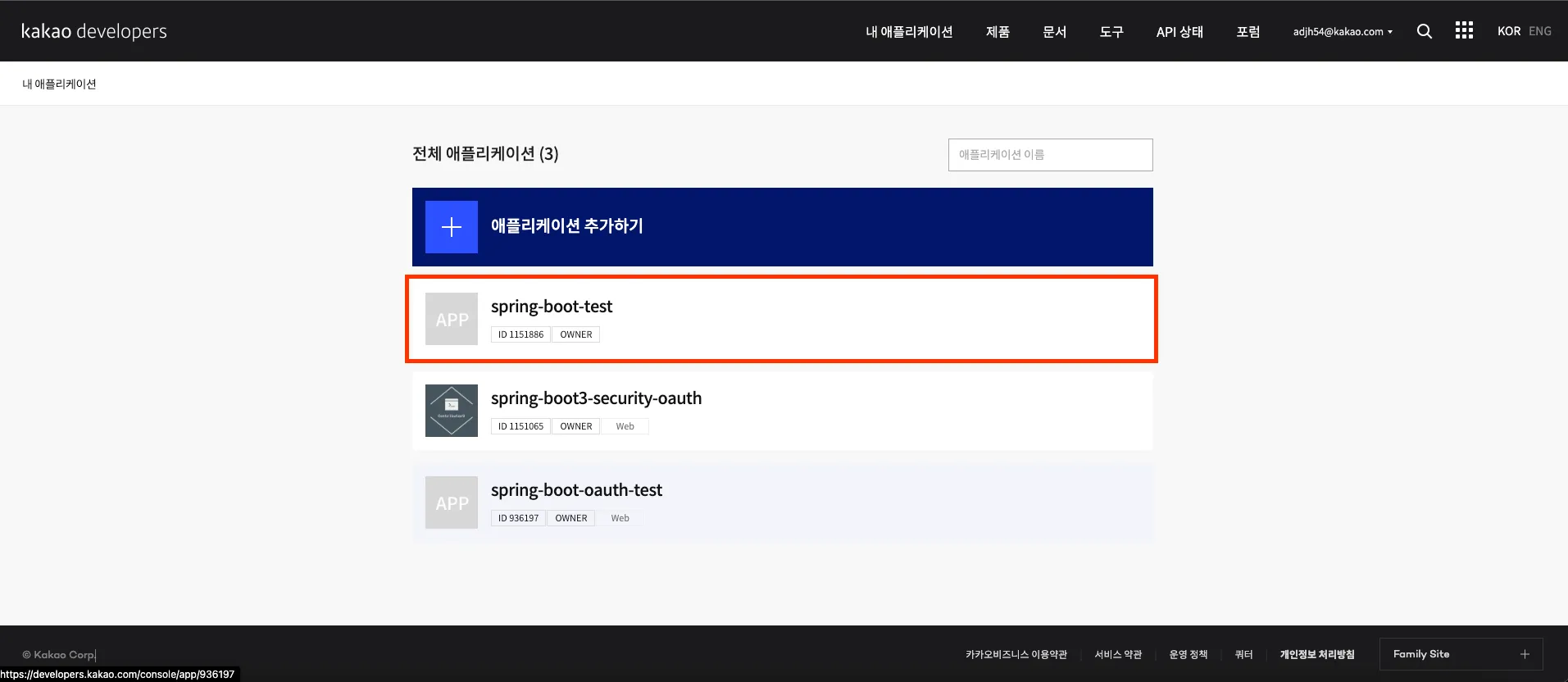Open the apps grid icon

1464,30
